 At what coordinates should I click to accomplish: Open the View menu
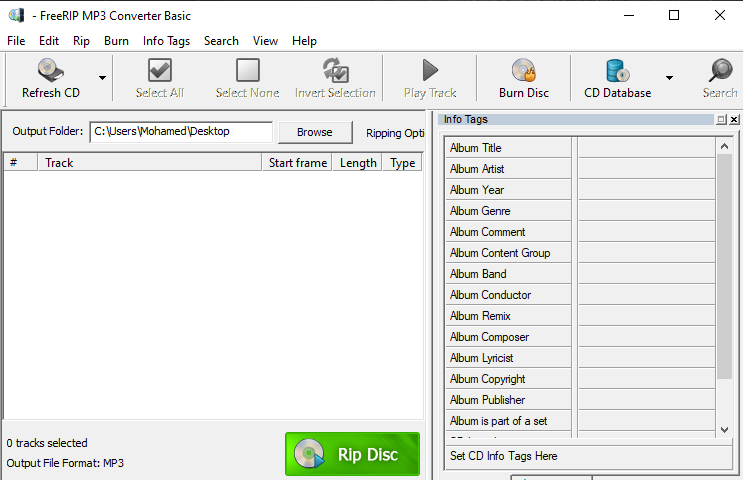(x=265, y=41)
